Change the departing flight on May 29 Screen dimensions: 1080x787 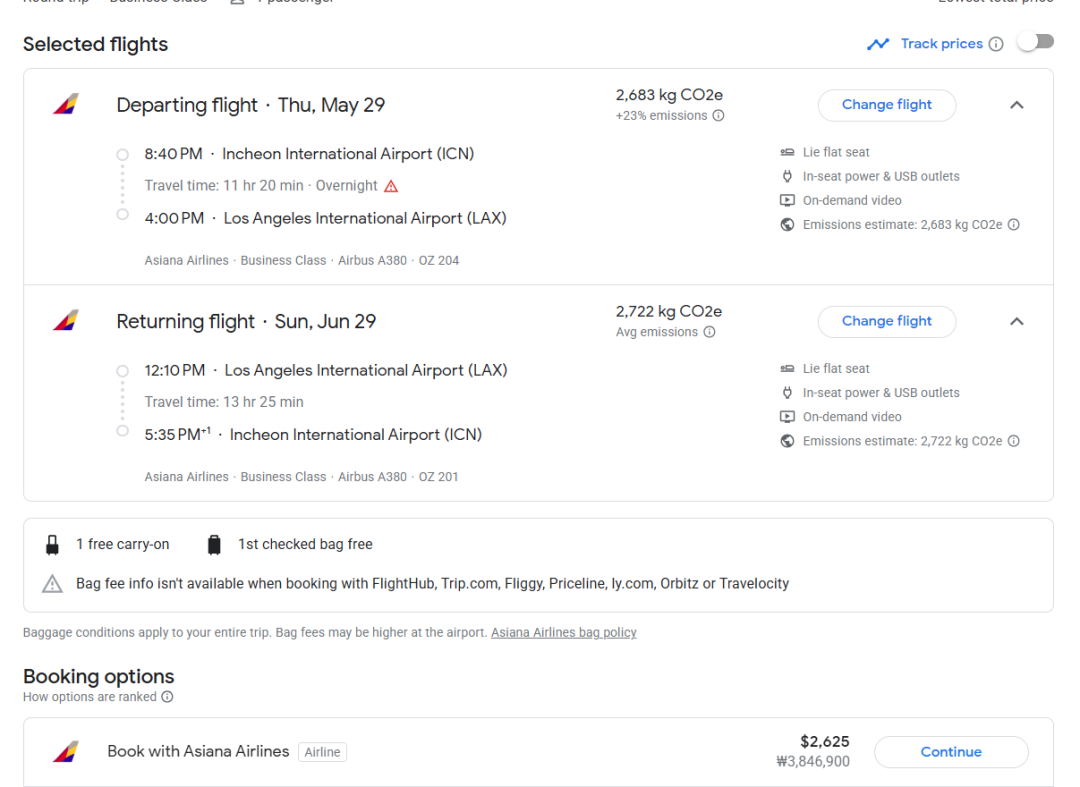pyautogui.click(x=886, y=105)
